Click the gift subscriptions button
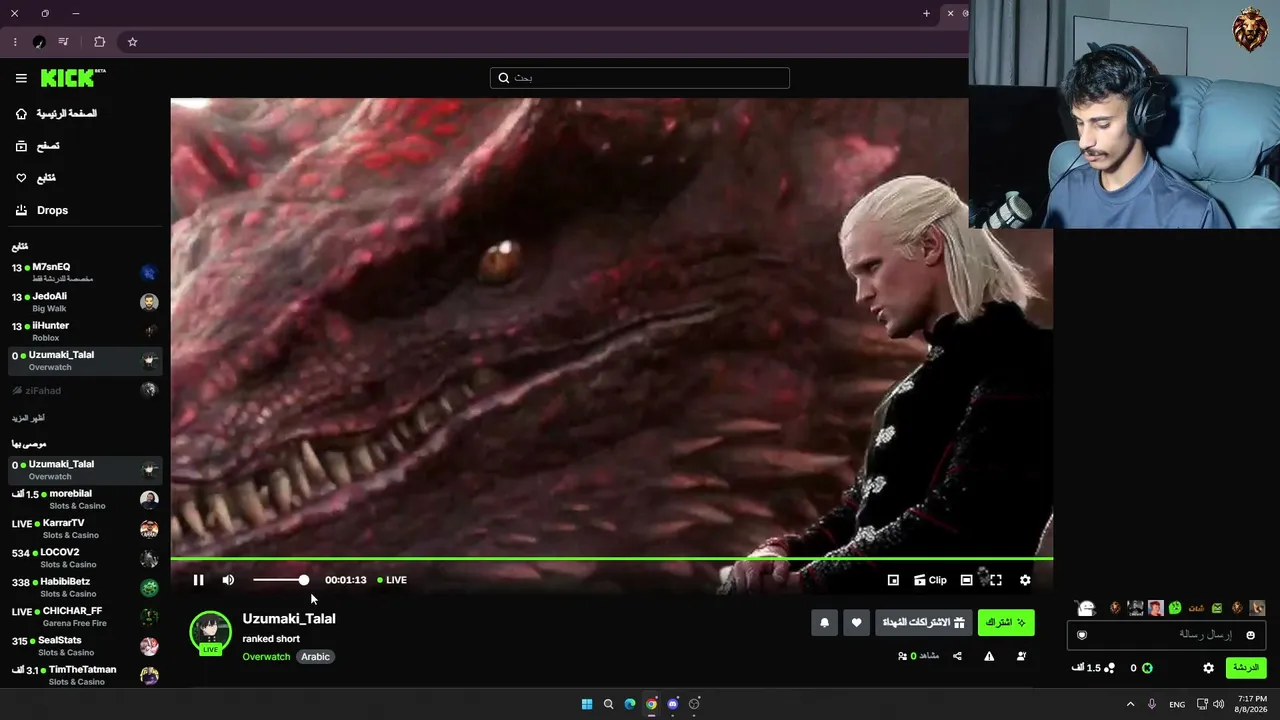This screenshot has width=1280, height=720. point(924,623)
